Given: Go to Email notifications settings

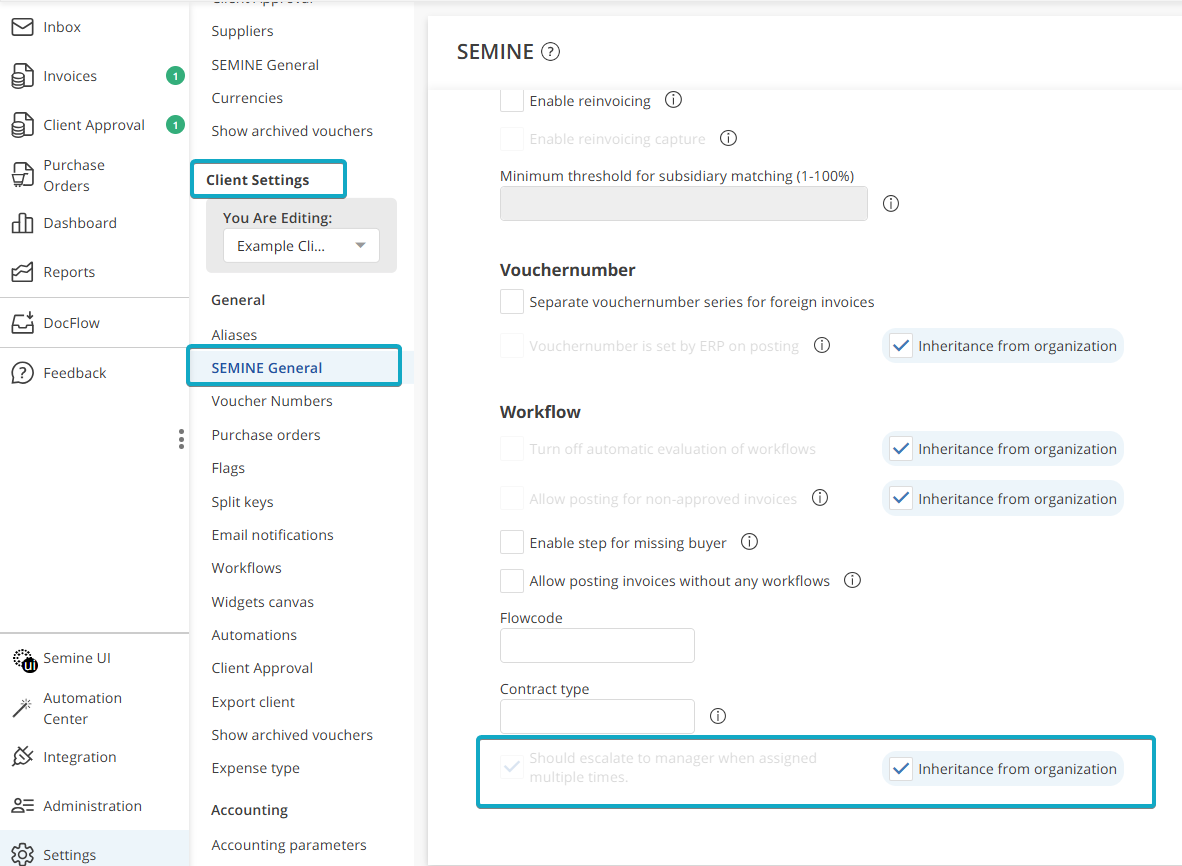Looking at the screenshot, I should click(x=272, y=535).
